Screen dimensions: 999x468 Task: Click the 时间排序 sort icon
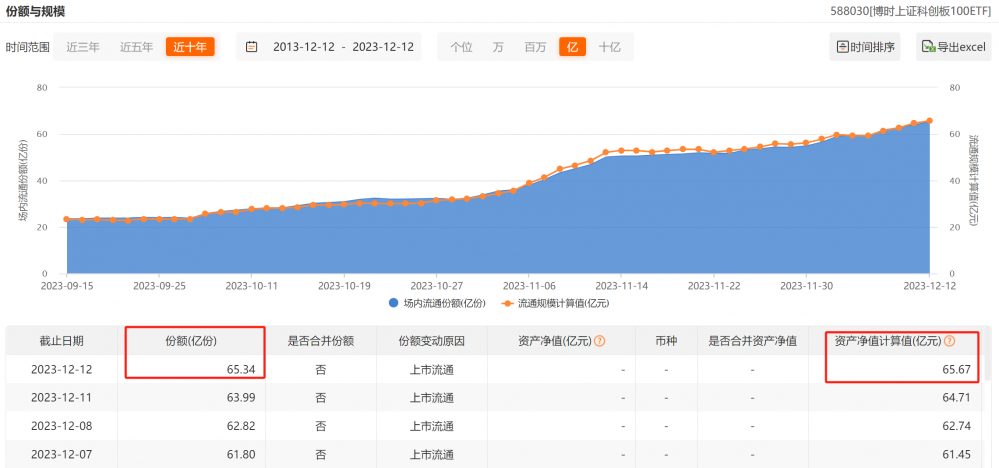click(x=842, y=47)
